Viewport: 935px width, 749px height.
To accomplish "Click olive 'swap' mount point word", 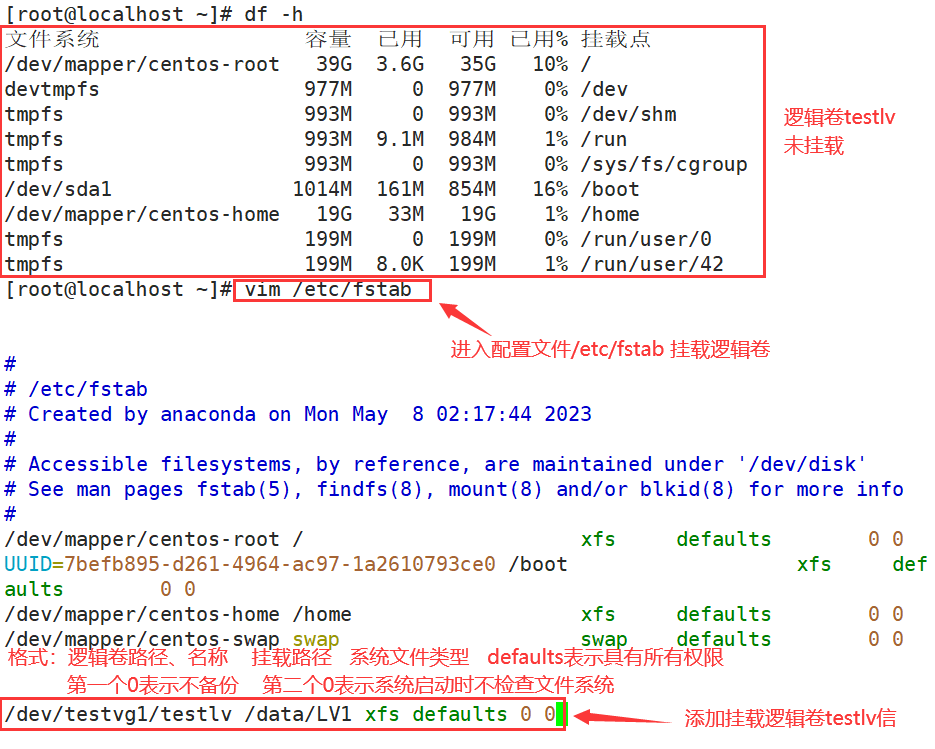I will pos(316,639).
